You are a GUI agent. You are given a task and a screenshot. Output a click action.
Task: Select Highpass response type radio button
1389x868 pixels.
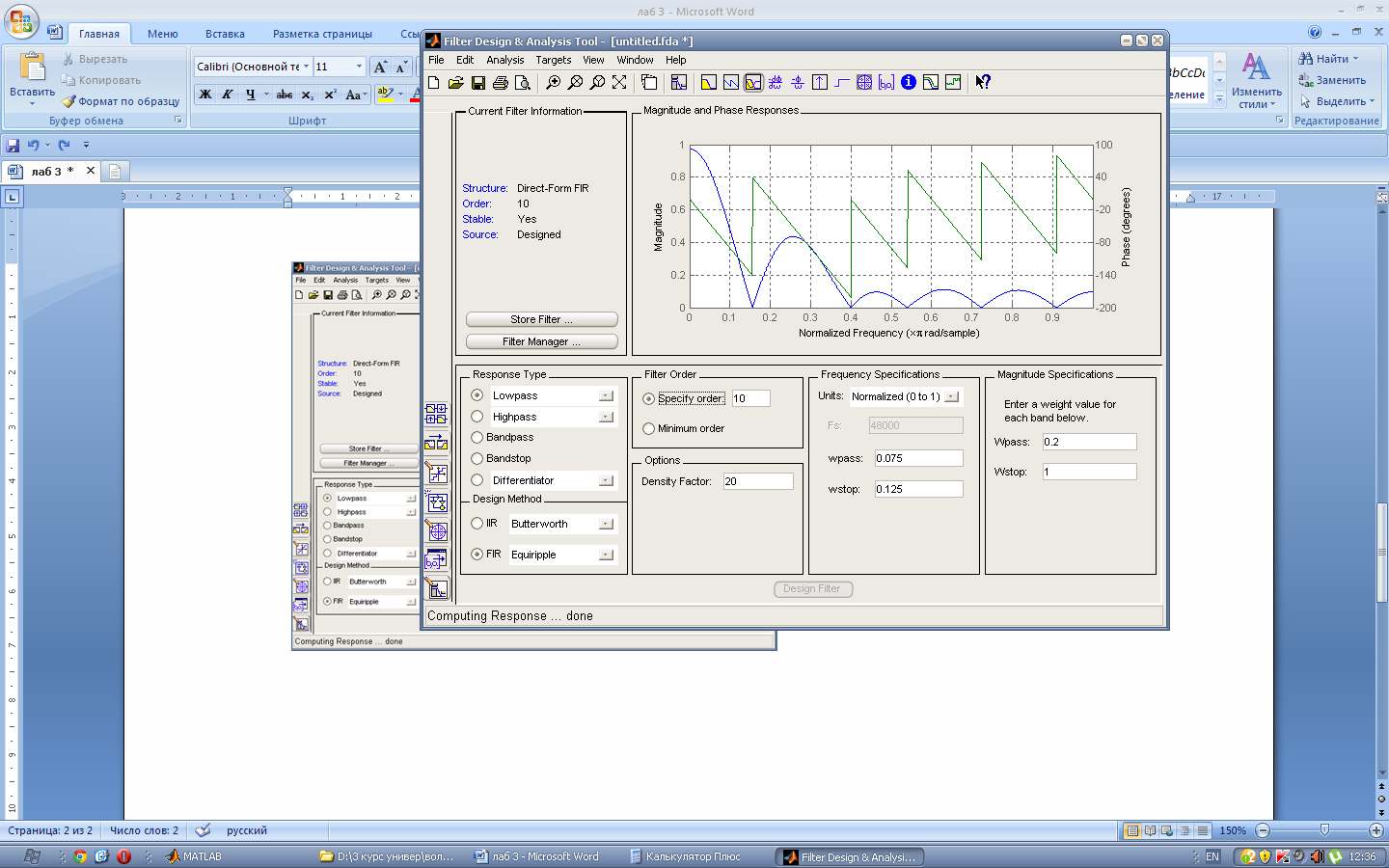(x=477, y=417)
